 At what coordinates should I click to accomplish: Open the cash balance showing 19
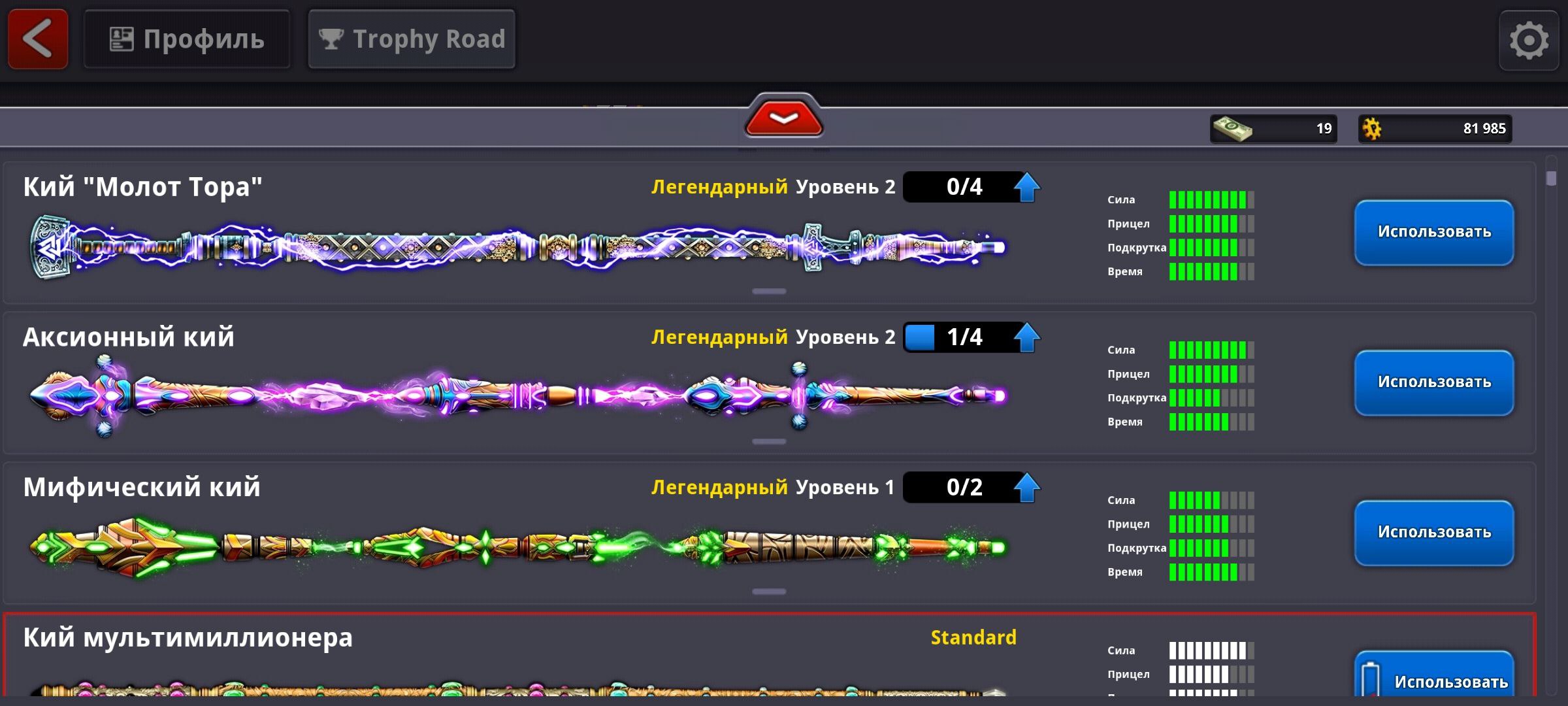click(x=1273, y=128)
